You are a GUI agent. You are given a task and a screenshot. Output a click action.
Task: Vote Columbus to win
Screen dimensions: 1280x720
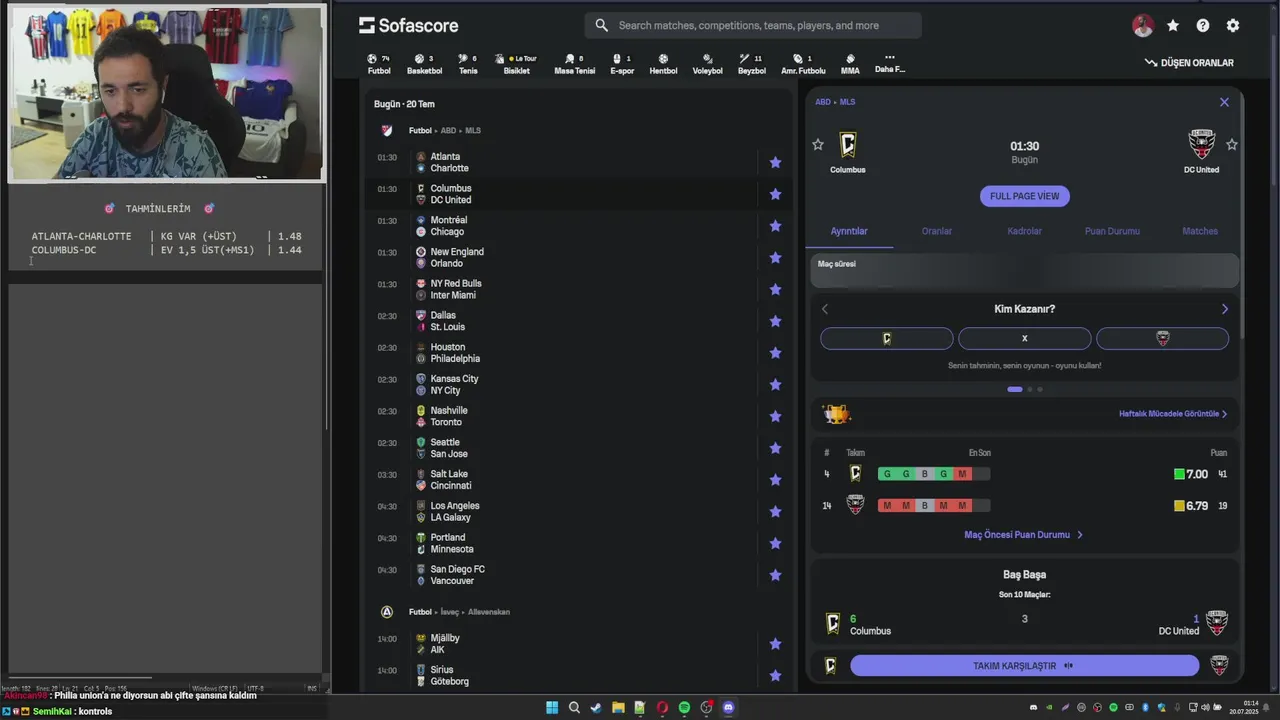click(x=887, y=339)
